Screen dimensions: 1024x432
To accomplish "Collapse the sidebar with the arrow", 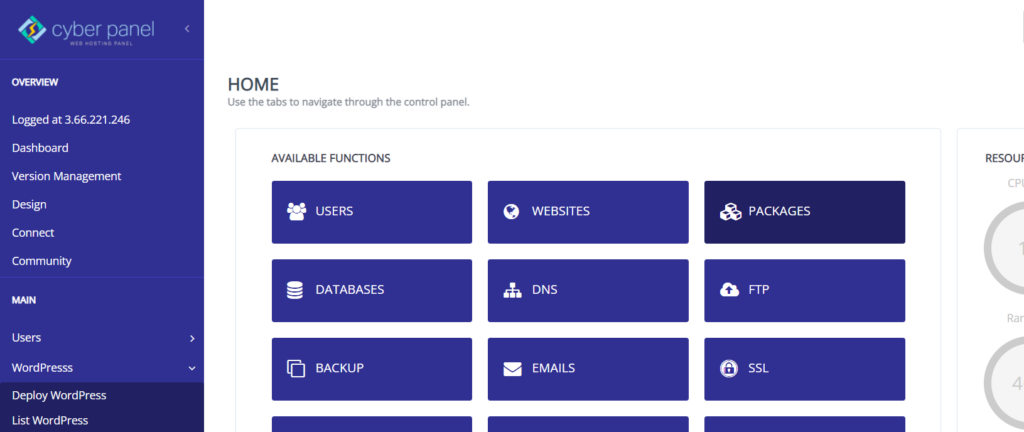I will [187, 30].
